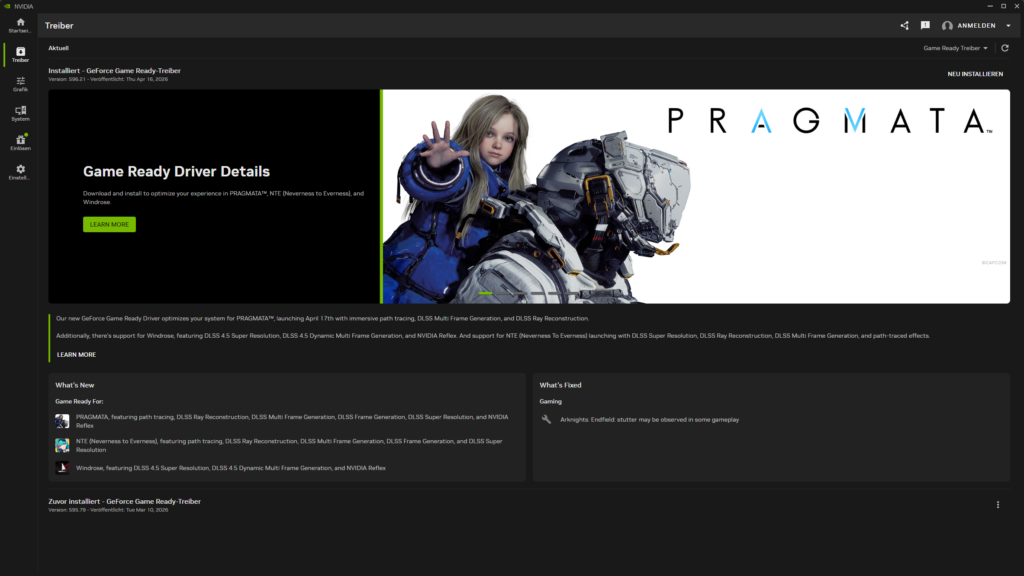The width and height of the screenshot is (1024, 576).
Task: Click the 'What's Fixed' heading
Action: [560, 385]
